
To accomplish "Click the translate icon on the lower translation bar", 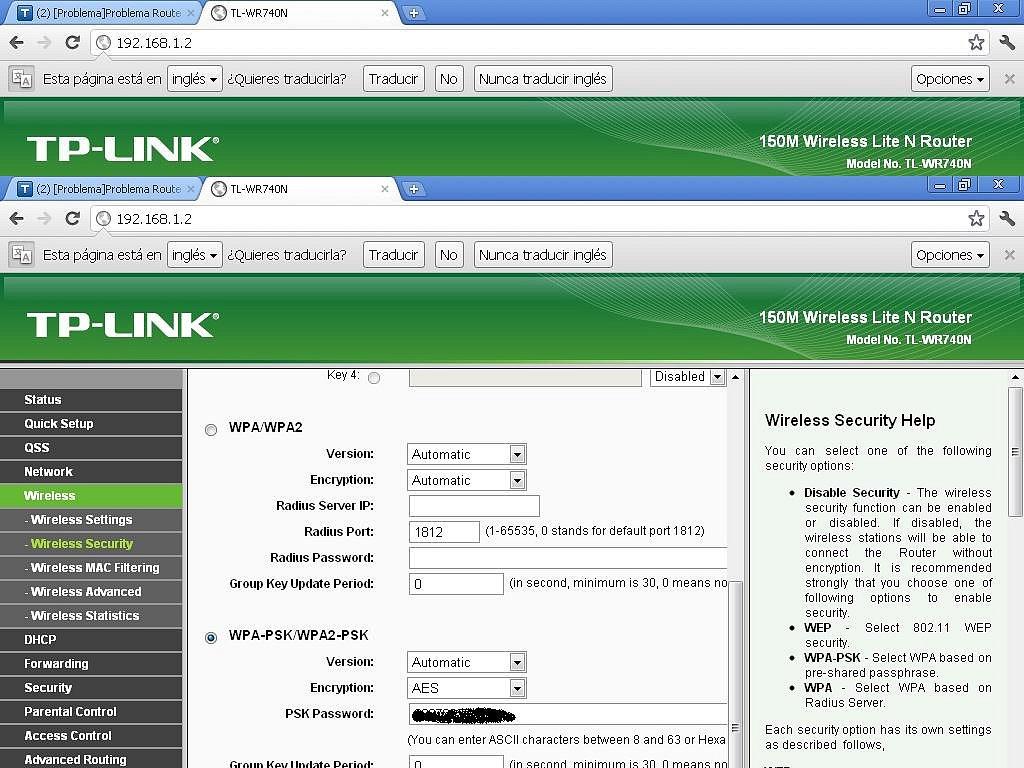I will [x=22, y=255].
